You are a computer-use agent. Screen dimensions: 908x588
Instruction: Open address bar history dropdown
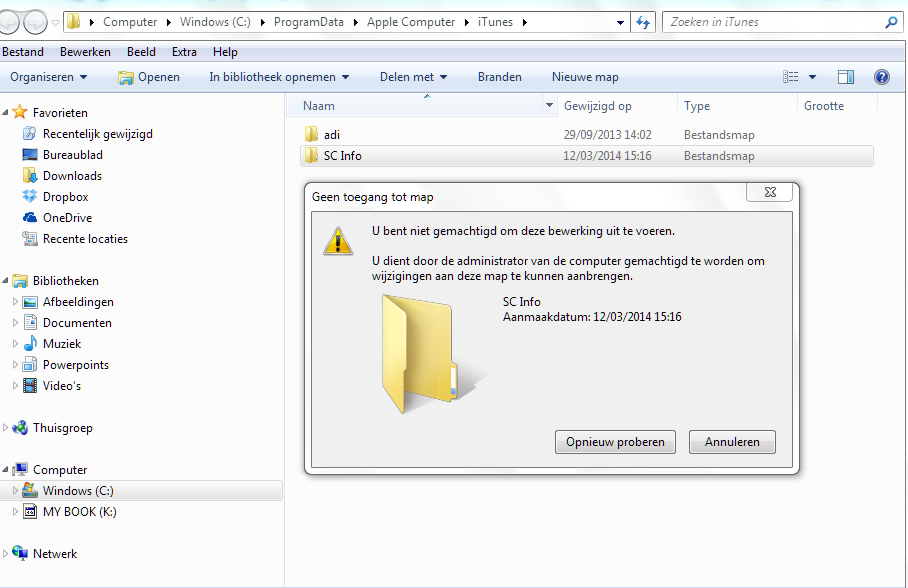(x=620, y=23)
